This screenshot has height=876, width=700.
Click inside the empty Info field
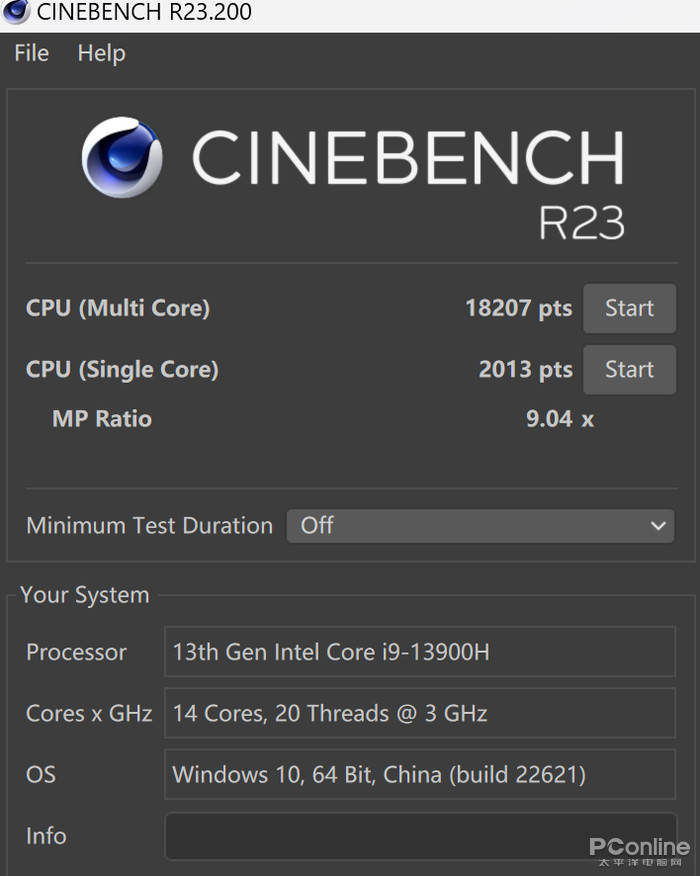pos(419,836)
